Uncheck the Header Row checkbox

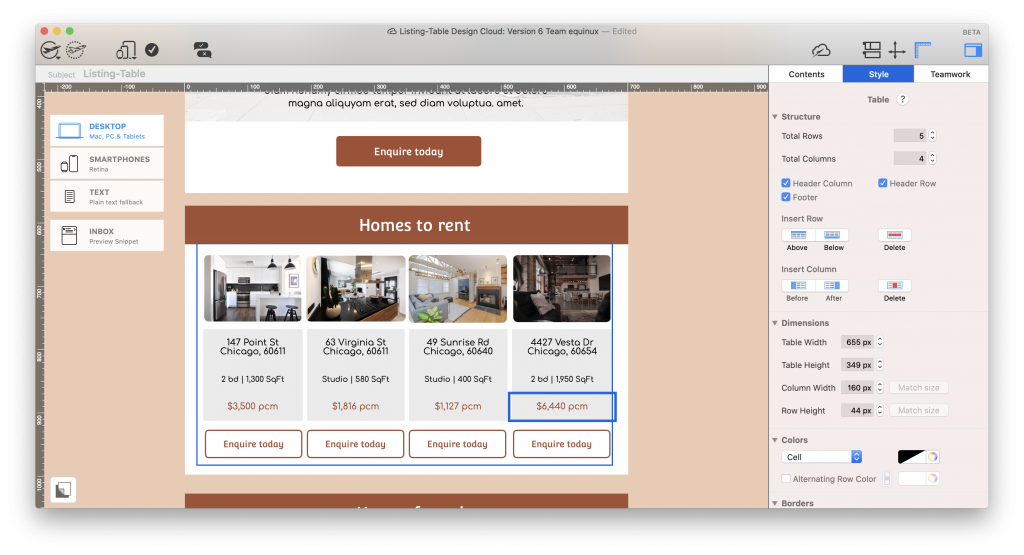(883, 183)
